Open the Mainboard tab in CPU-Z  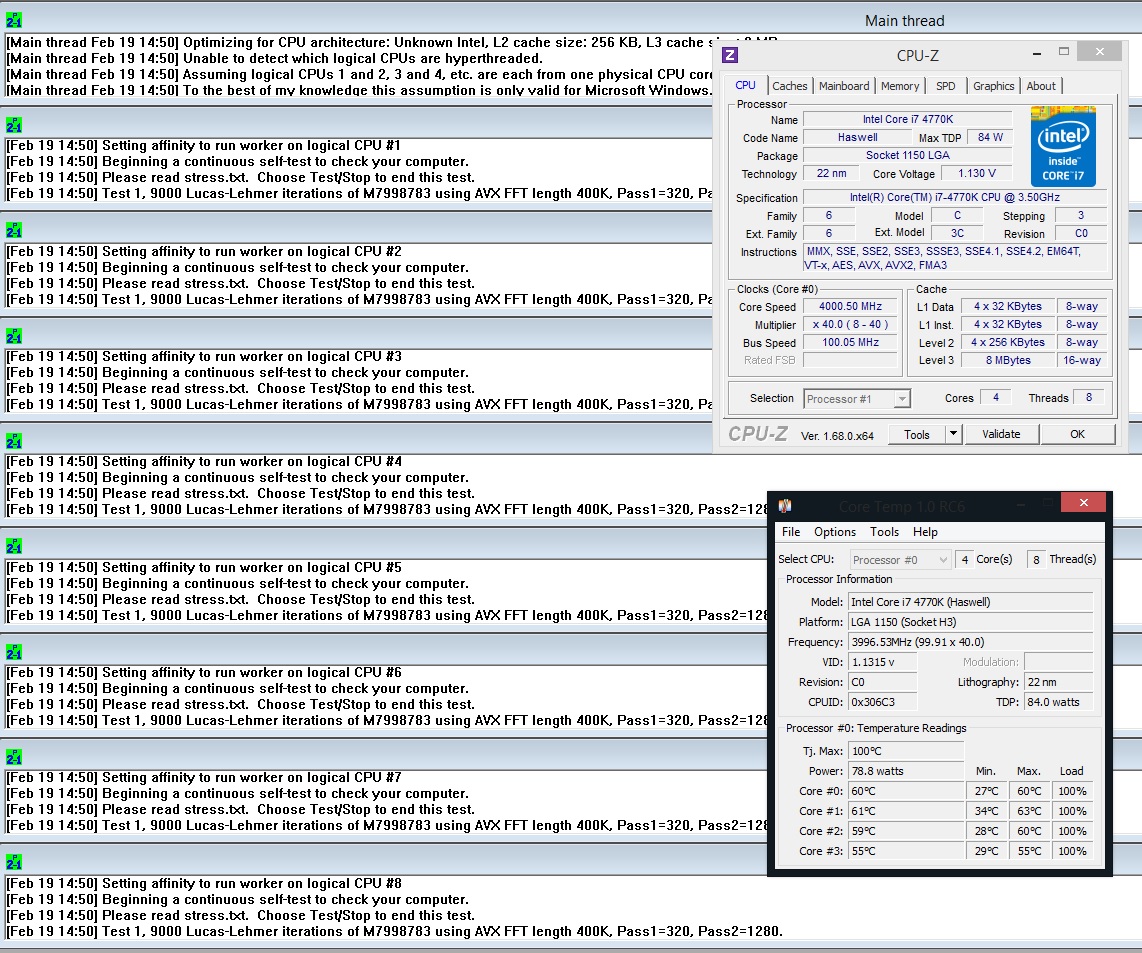coord(844,86)
